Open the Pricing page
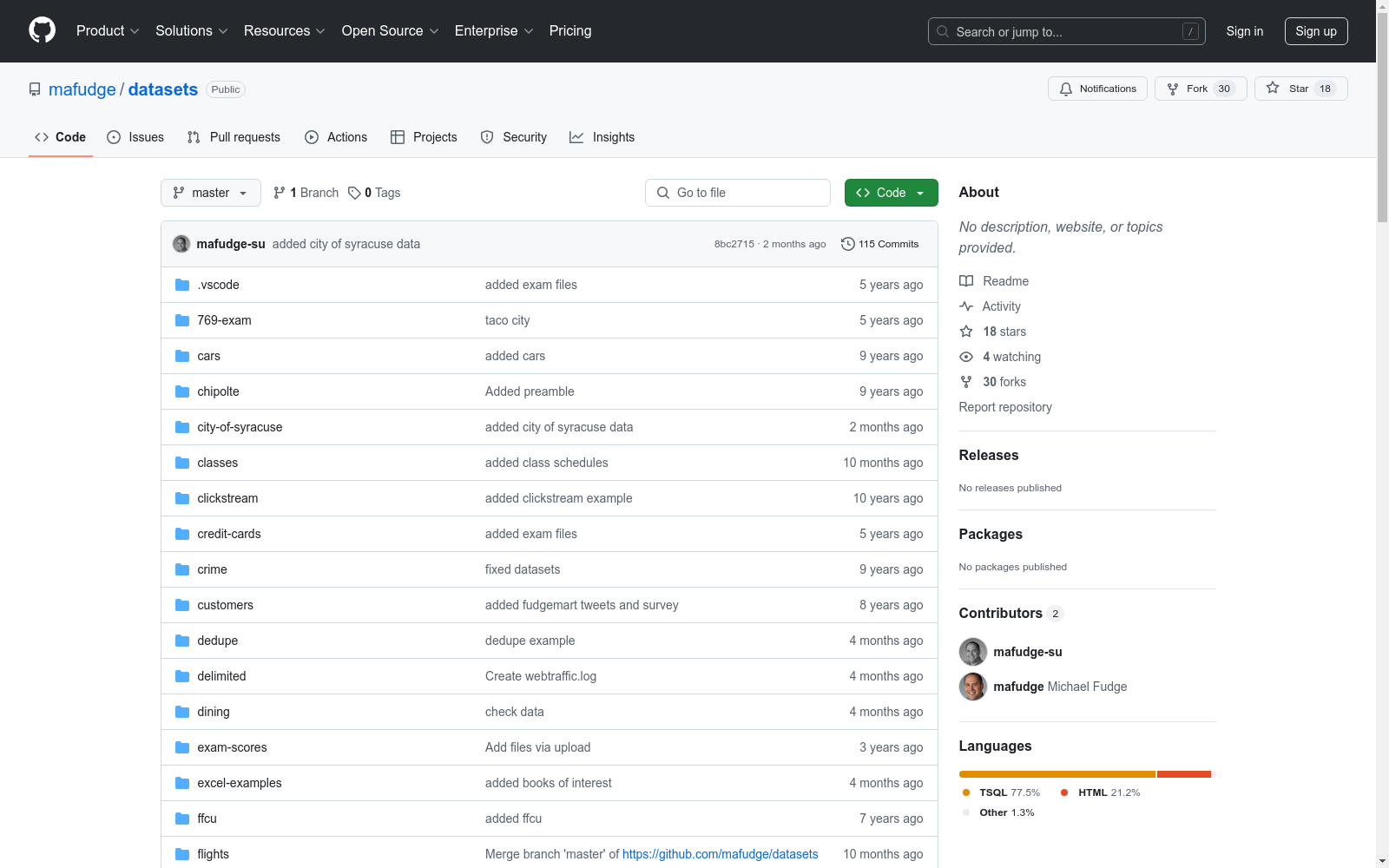 click(x=570, y=30)
